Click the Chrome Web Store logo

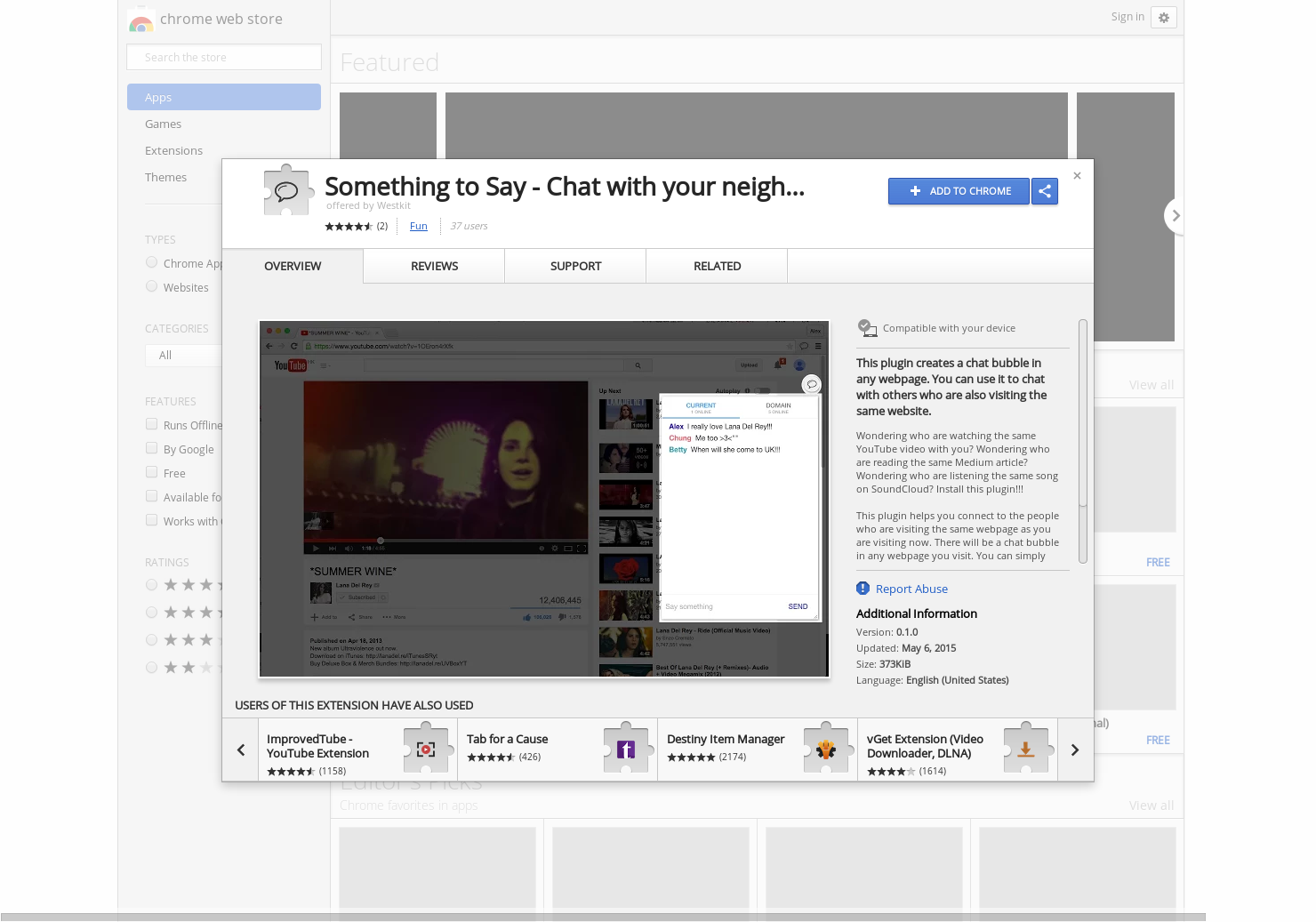tap(140, 20)
